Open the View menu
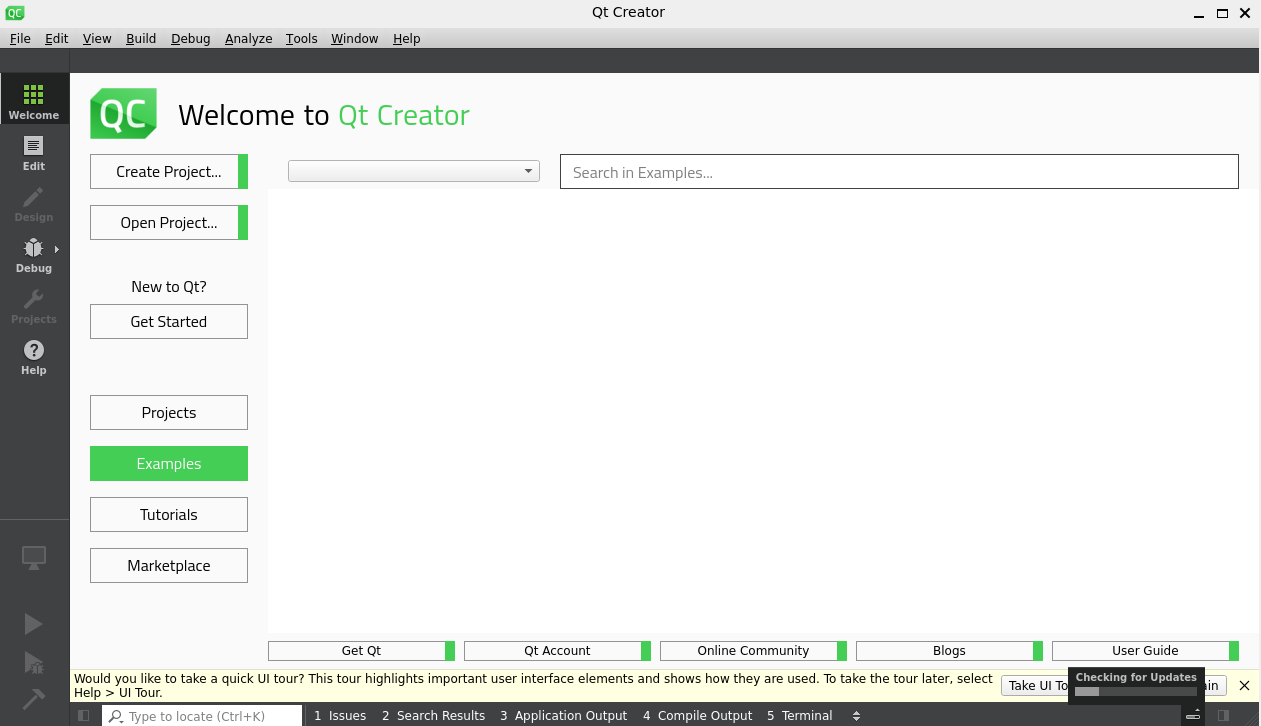The height and width of the screenshot is (726, 1261). [97, 38]
